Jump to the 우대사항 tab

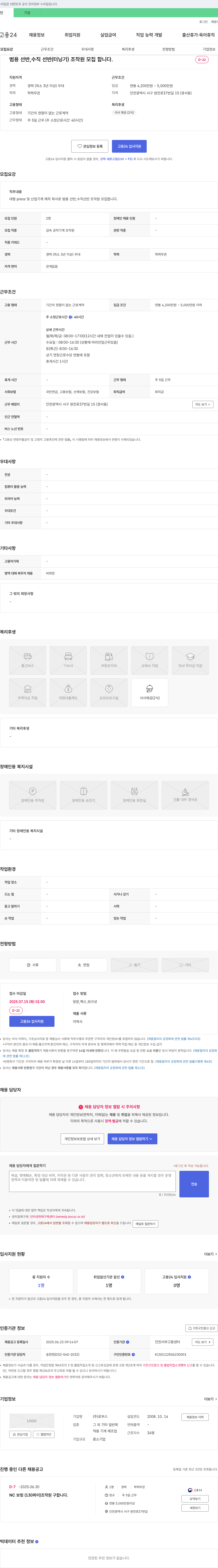pyautogui.click(x=88, y=49)
